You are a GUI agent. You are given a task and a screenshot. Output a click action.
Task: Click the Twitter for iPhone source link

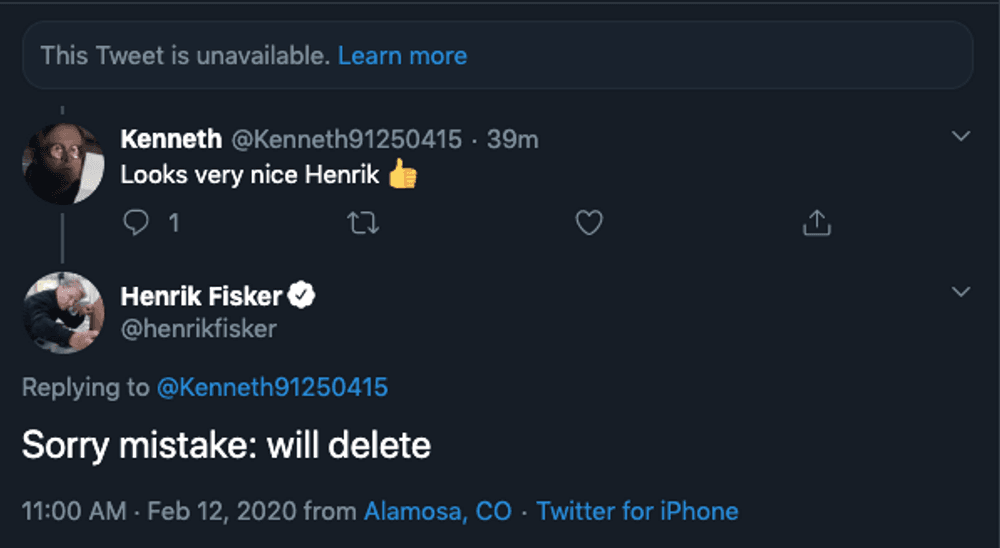(637, 512)
